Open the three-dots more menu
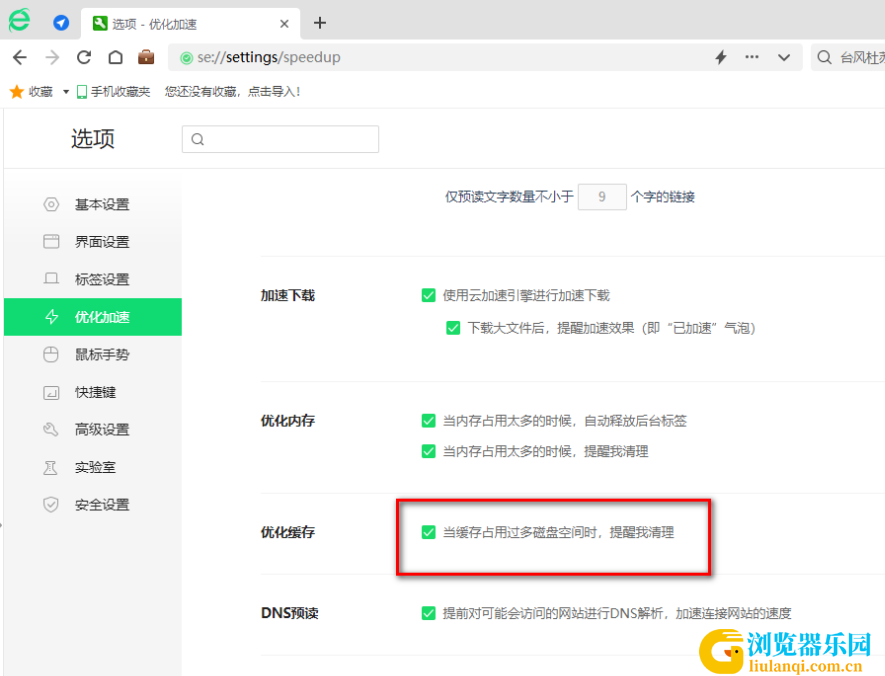This screenshot has width=885, height=676. [752, 57]
